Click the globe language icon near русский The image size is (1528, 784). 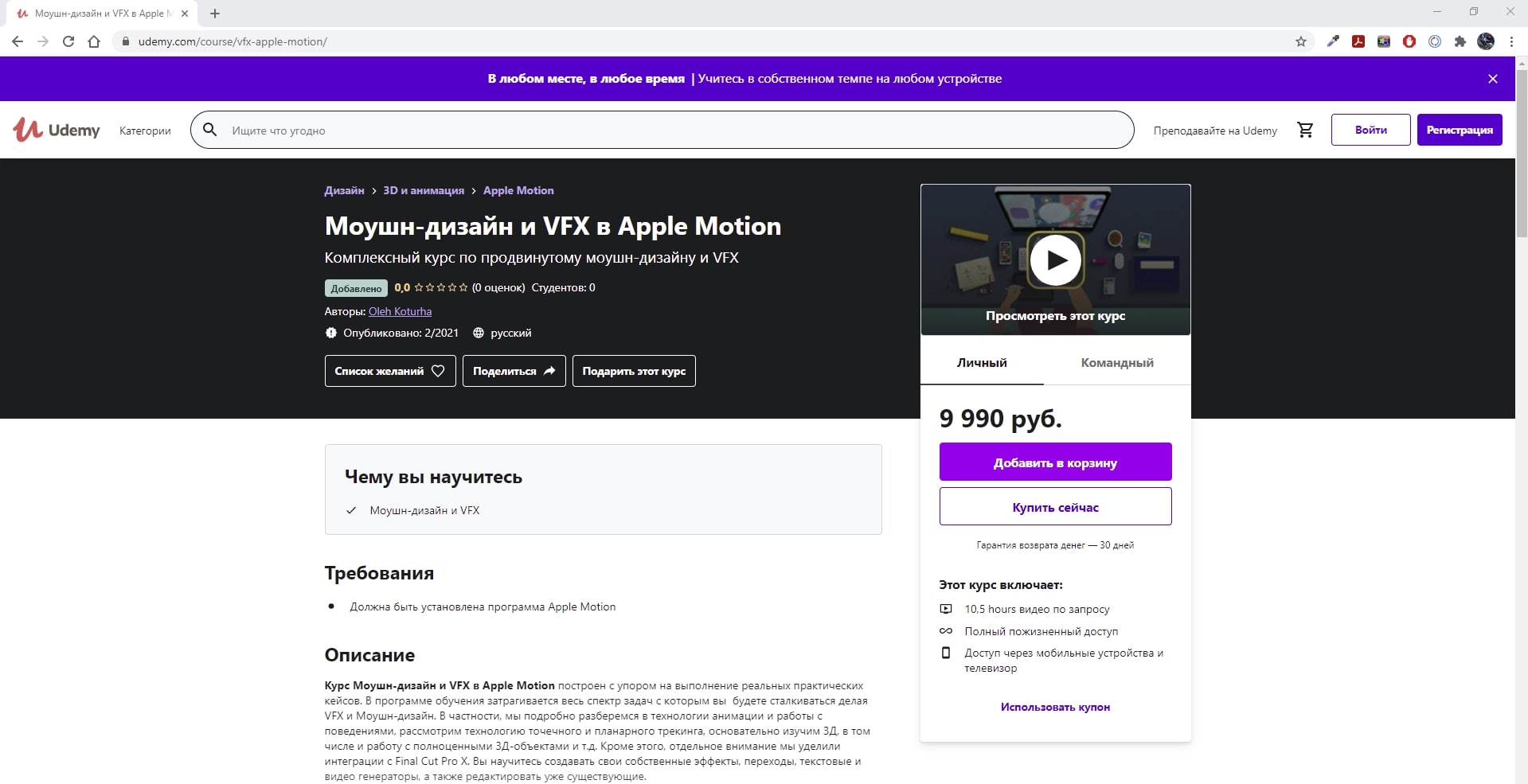point(479,333)
